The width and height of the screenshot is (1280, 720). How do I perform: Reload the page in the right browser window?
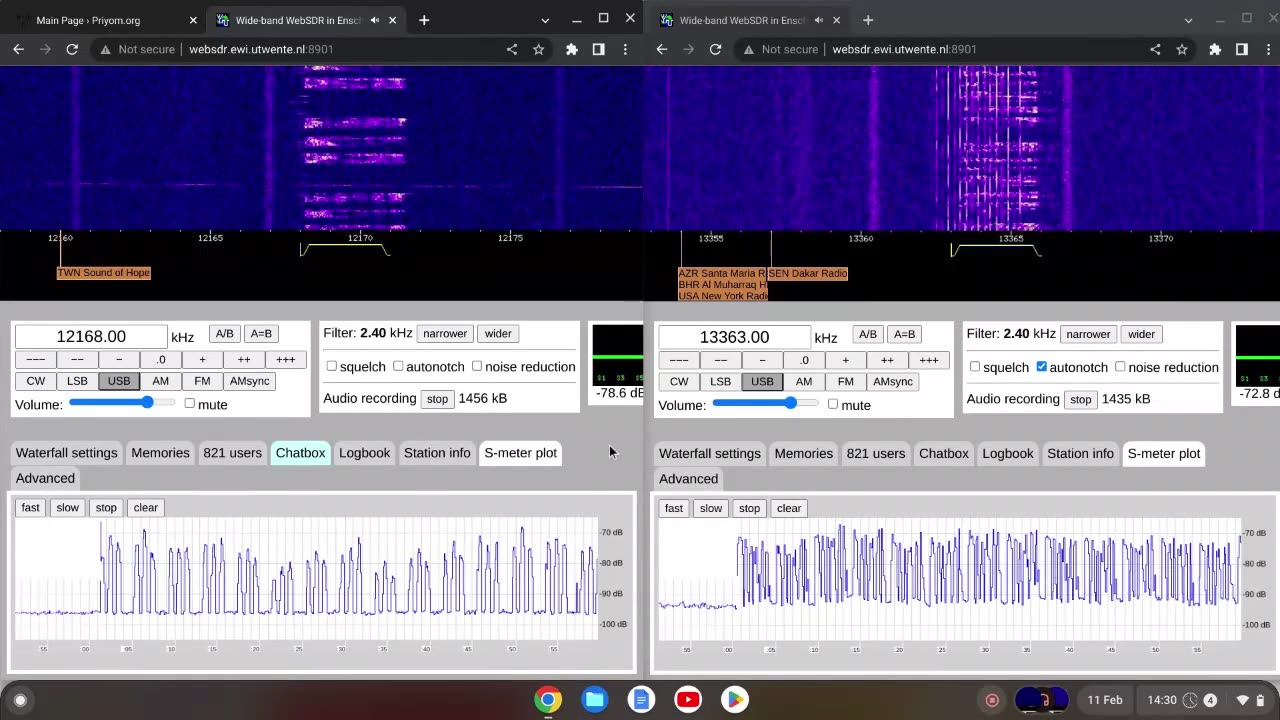coord(715,49)
